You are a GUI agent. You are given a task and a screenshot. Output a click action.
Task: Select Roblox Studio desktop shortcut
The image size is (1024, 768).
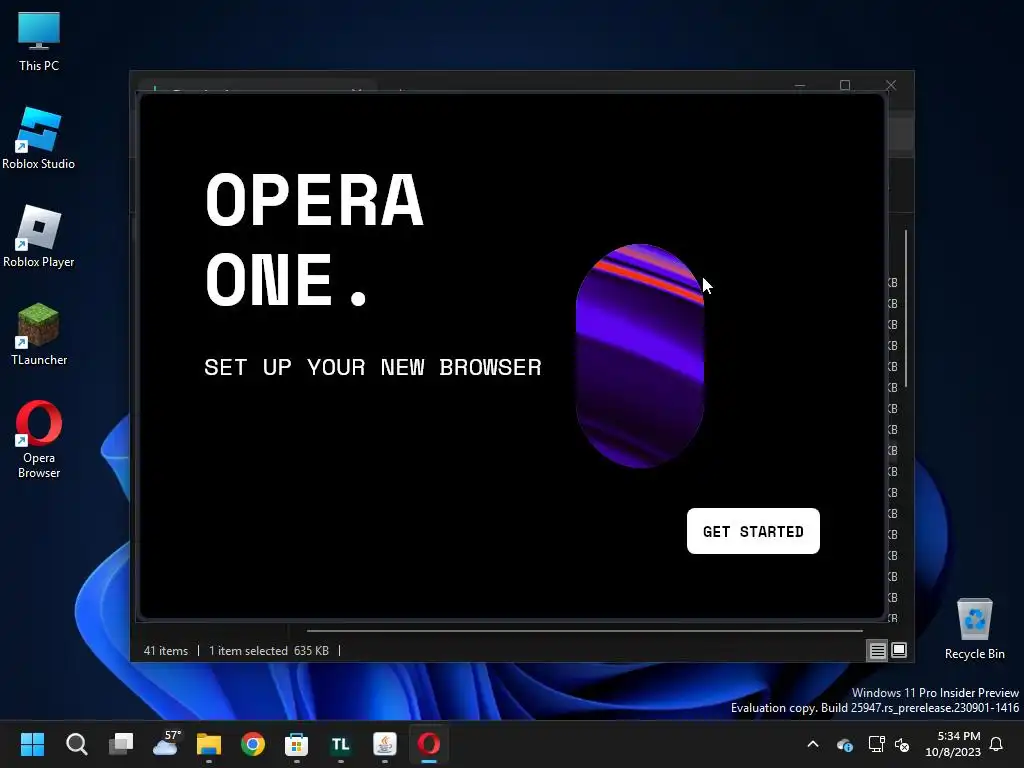(39, 139)
